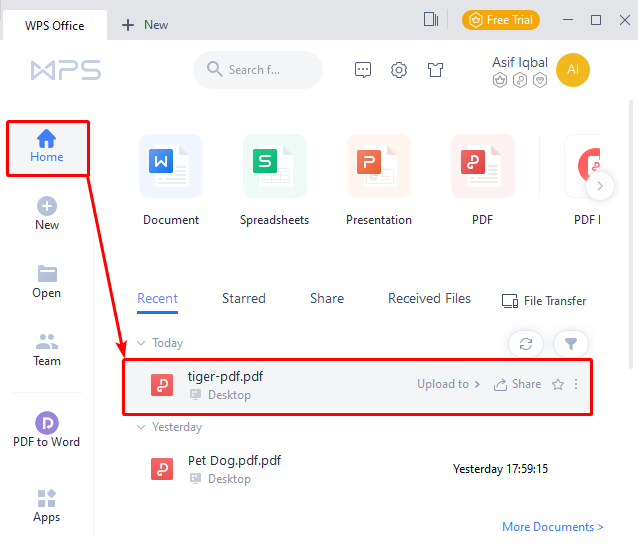Open the Apps grid in sidebar
This screenshot has height=558, width=638.
tap(47, 506)
